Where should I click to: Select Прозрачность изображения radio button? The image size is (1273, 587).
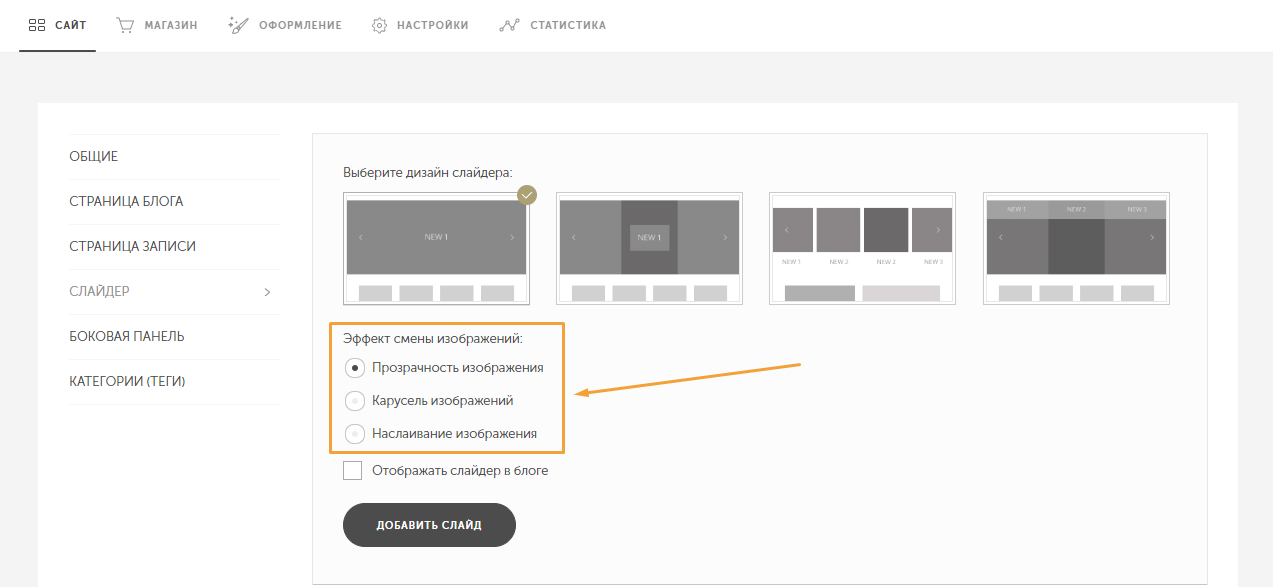click(354, 367)
